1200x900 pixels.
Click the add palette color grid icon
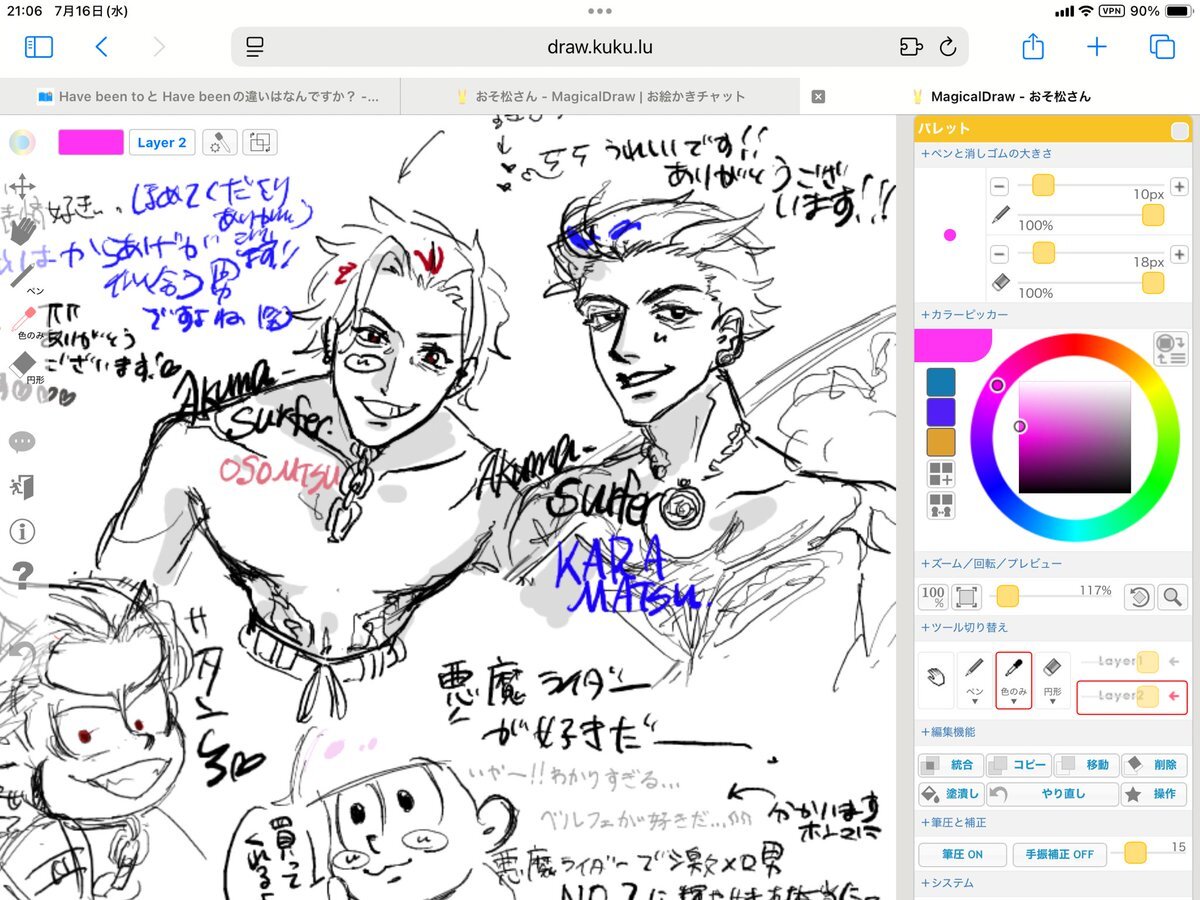tap(941, 474)
